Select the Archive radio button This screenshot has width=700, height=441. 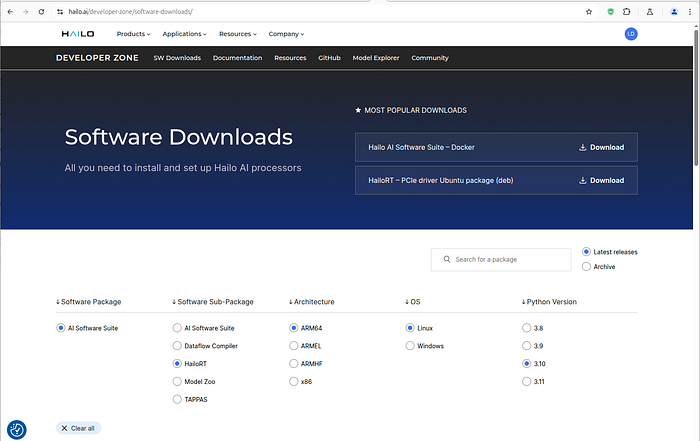[587, 267]
